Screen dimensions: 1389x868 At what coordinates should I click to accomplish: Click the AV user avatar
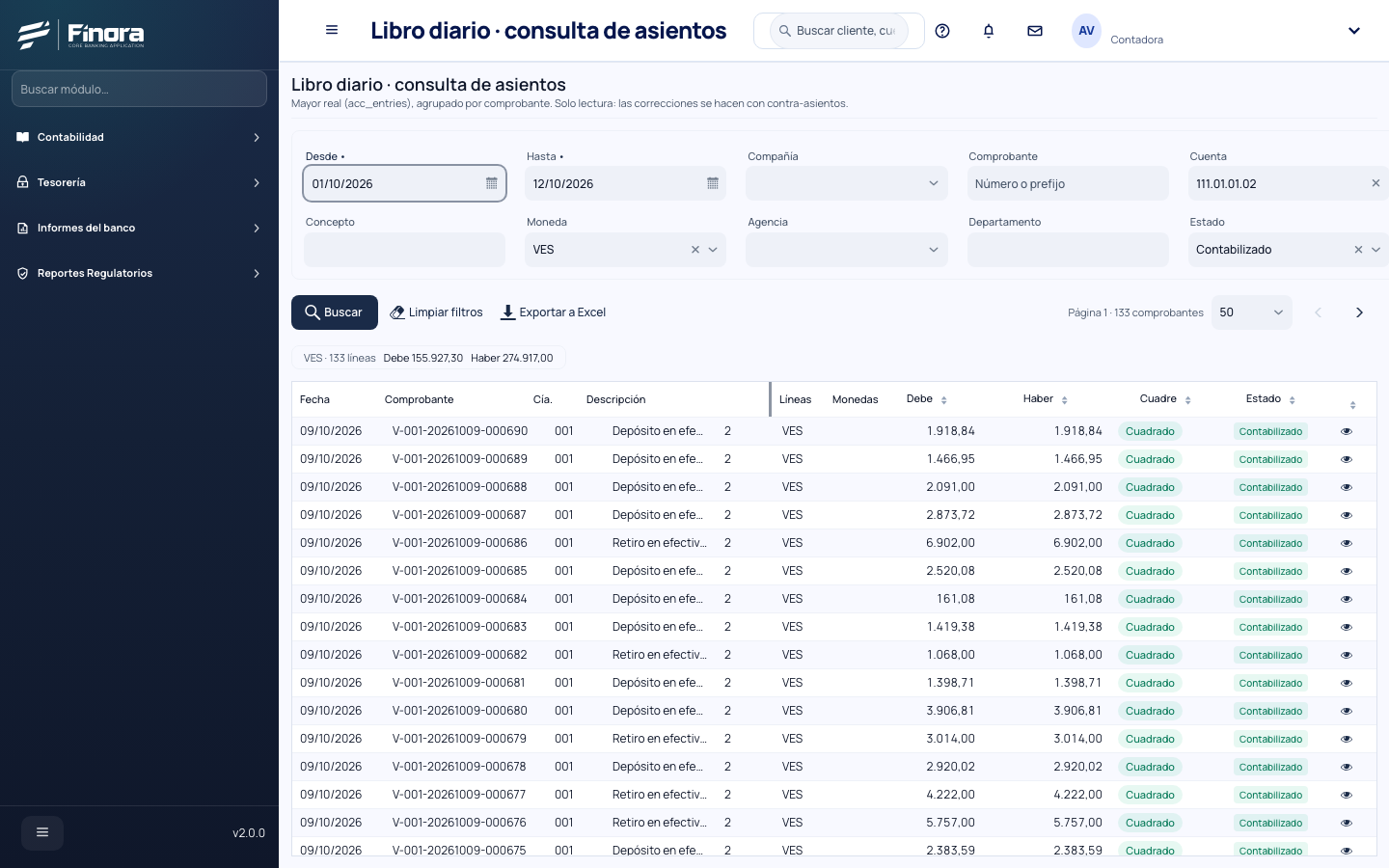pyautogui.click(x=1086, y=31)
